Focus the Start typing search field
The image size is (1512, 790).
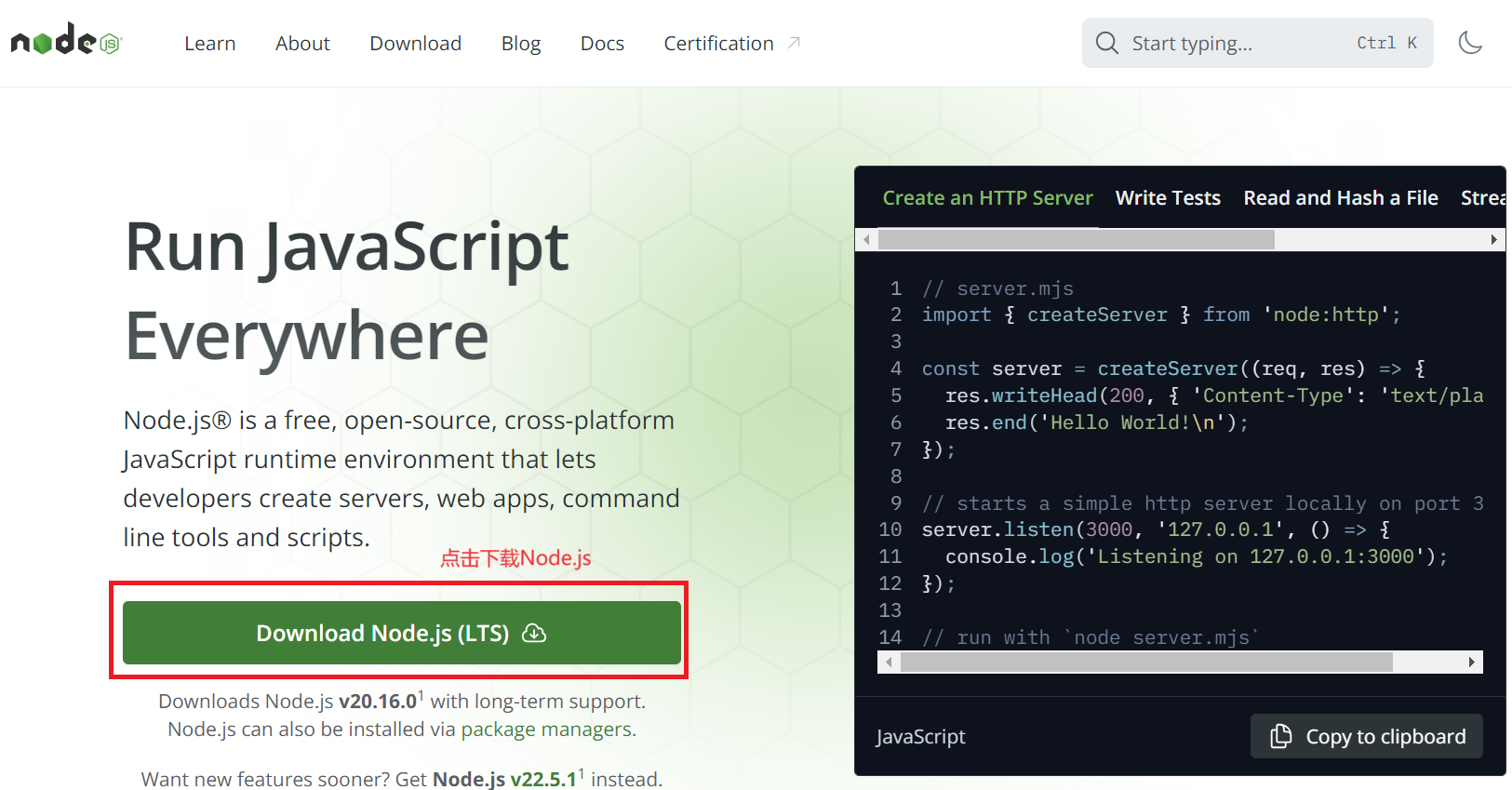(1257, 43)
